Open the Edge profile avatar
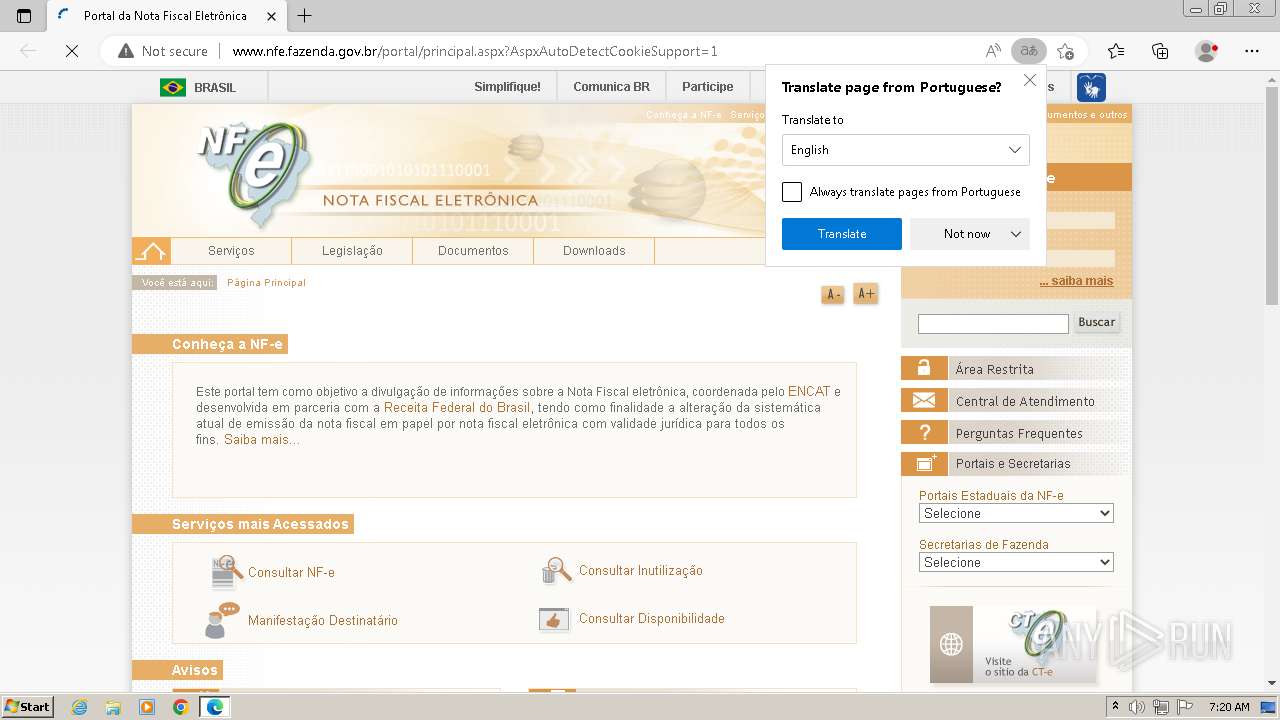 [x=1207, y=51]
